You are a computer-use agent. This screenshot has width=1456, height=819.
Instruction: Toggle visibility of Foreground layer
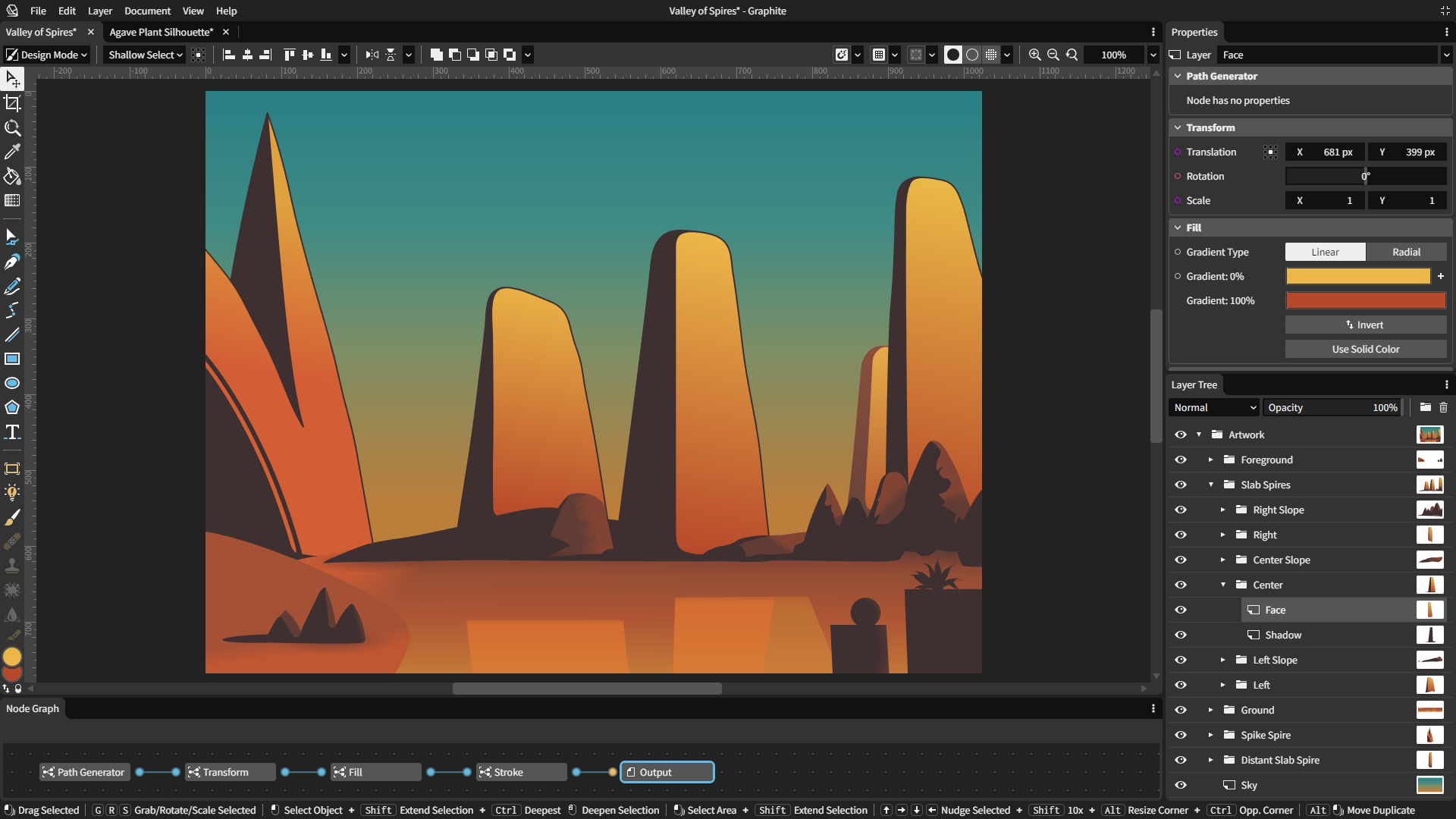(x=1182, y=459)
